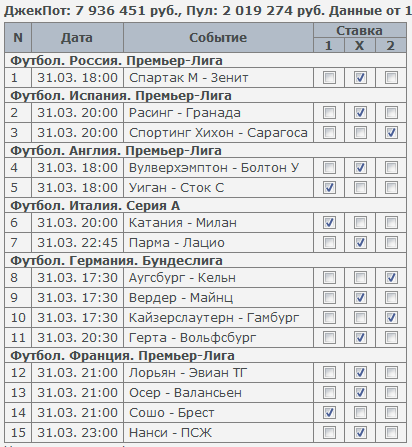Tick the 1 box for Осер - Валансьен
This screenshot has width=412, height=447.
329,393
